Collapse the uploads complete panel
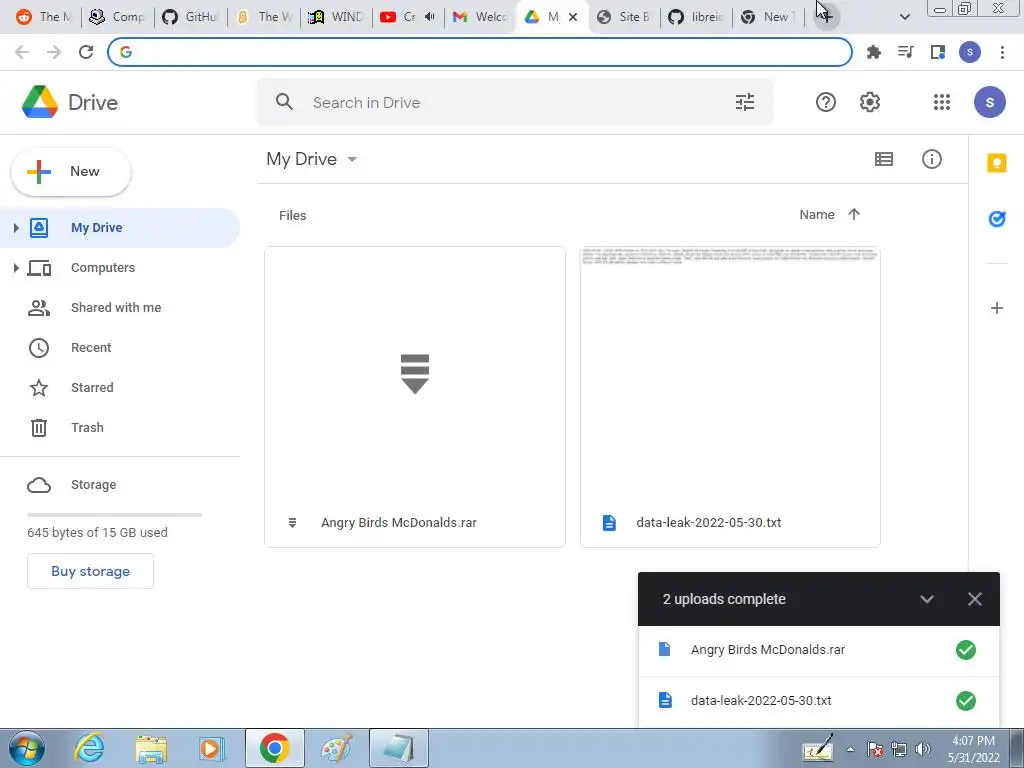Screen dimensions: 1024x768 [926, 599]
